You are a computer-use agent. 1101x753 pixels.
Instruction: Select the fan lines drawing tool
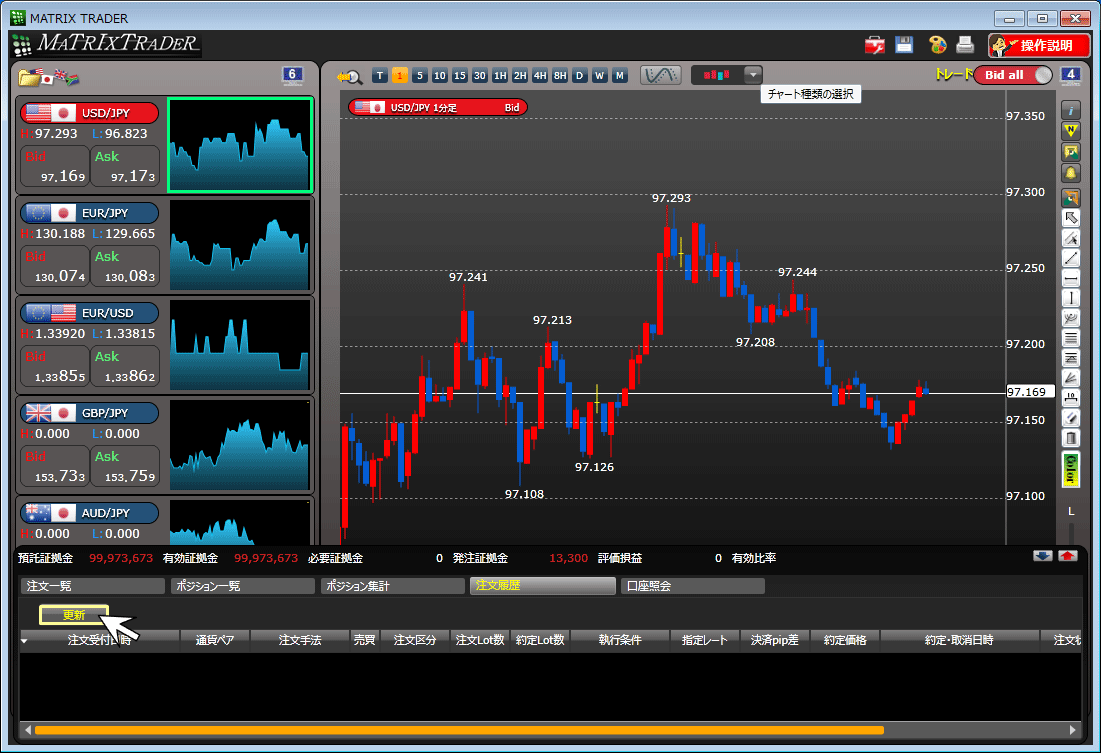click(1071, 379)
